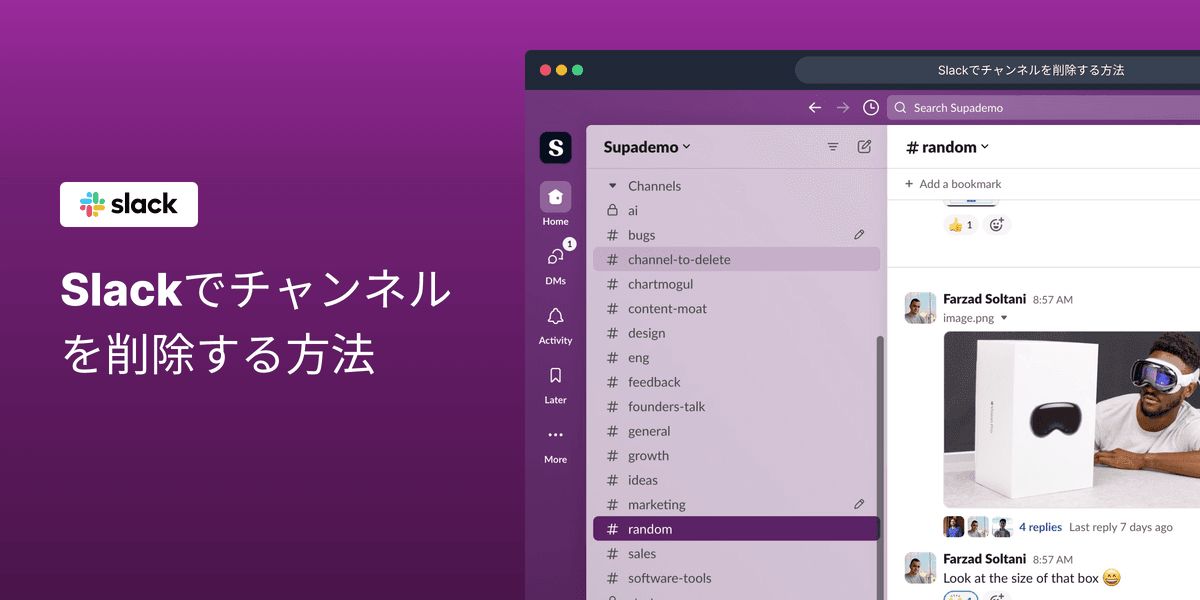Click the edit pencil beside marketing channel
Screen dimensions: 1200x600
(x=858, y=504)
